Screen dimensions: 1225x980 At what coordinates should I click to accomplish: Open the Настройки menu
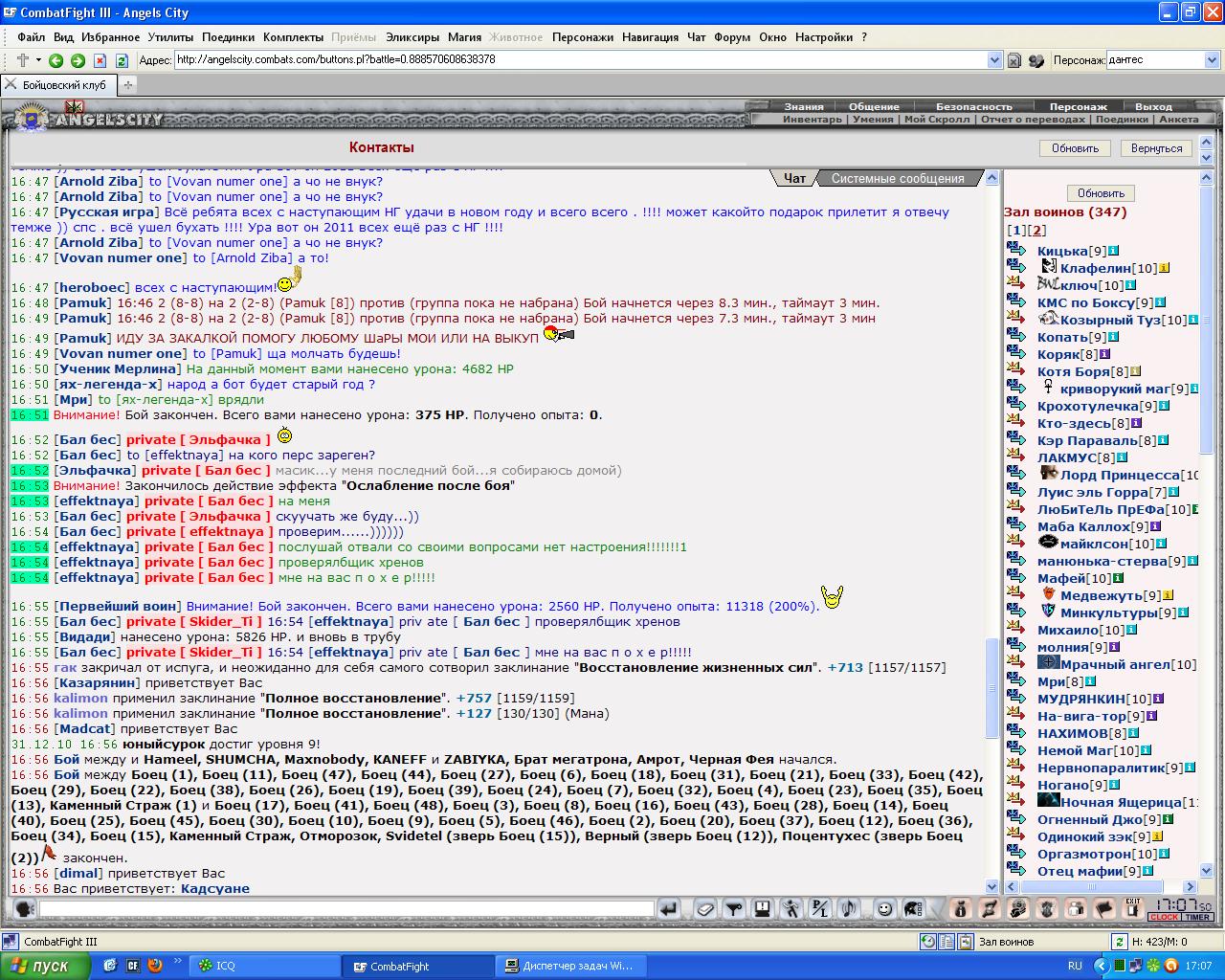pos(823,37)
